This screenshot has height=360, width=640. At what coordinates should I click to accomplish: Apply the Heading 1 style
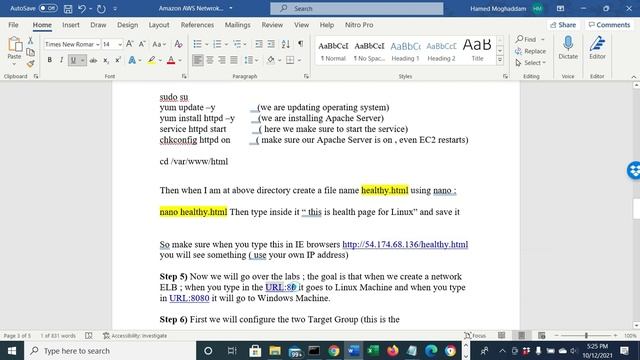point(405,51)
